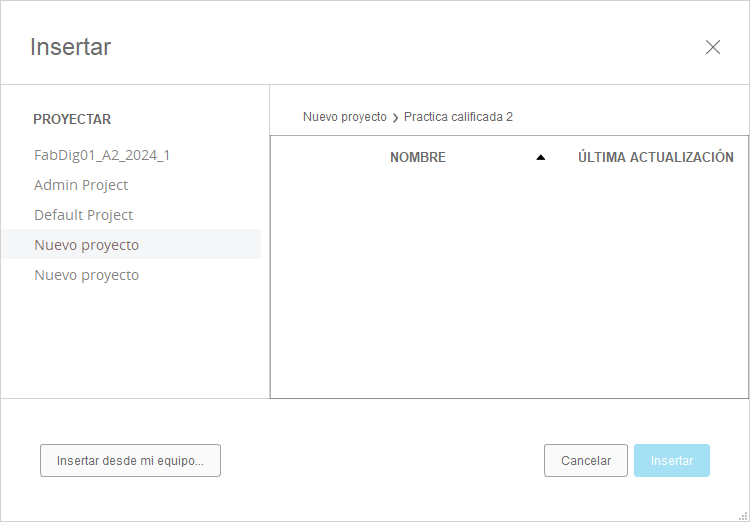The height and width of the screenshot is (522, 750).
Task: Click the breadcrumb chevron separator arrow
Action: pyautogui.click(x=395, y=118)
